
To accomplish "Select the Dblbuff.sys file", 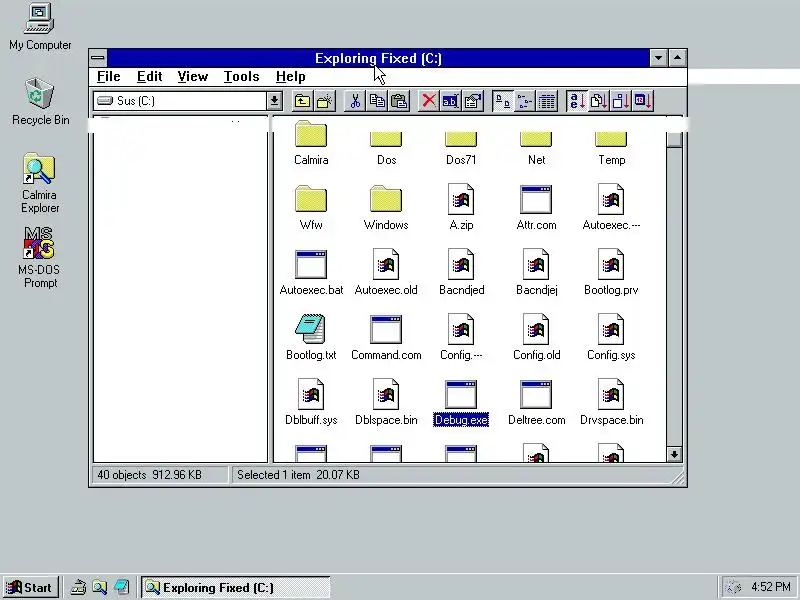I will point(311,403).
